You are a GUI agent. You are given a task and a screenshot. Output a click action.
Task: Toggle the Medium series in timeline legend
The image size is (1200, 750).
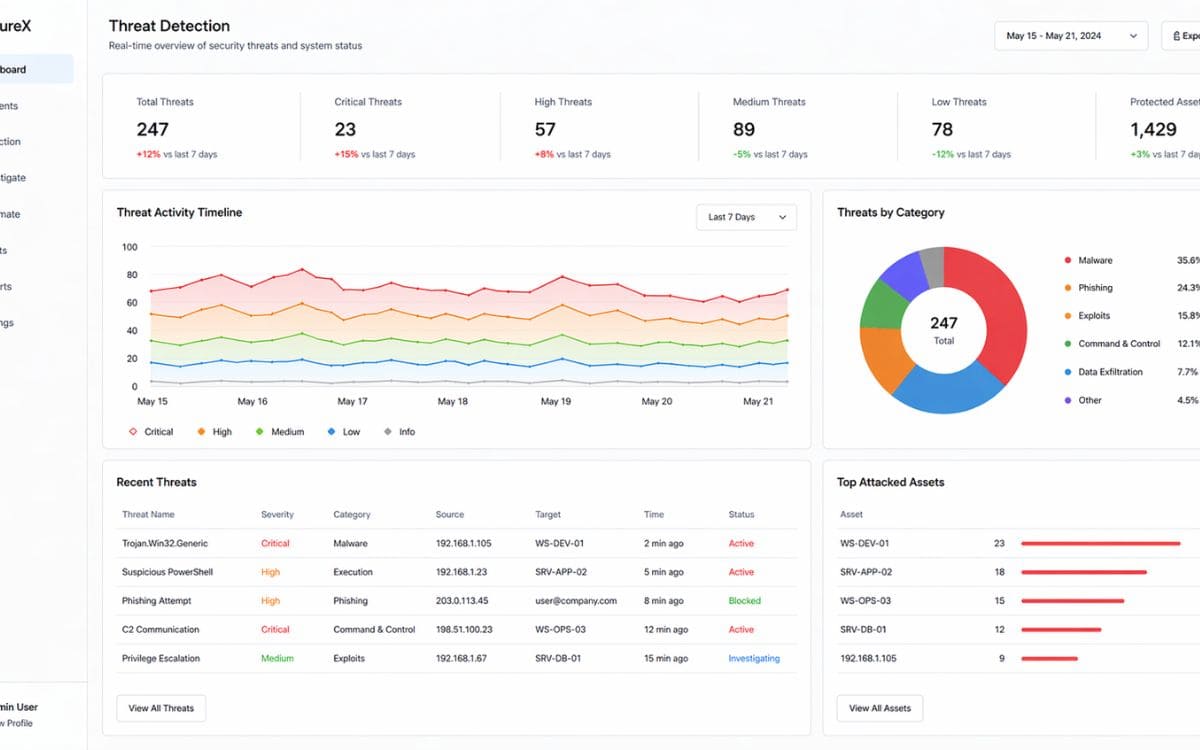tap(279, 432)
